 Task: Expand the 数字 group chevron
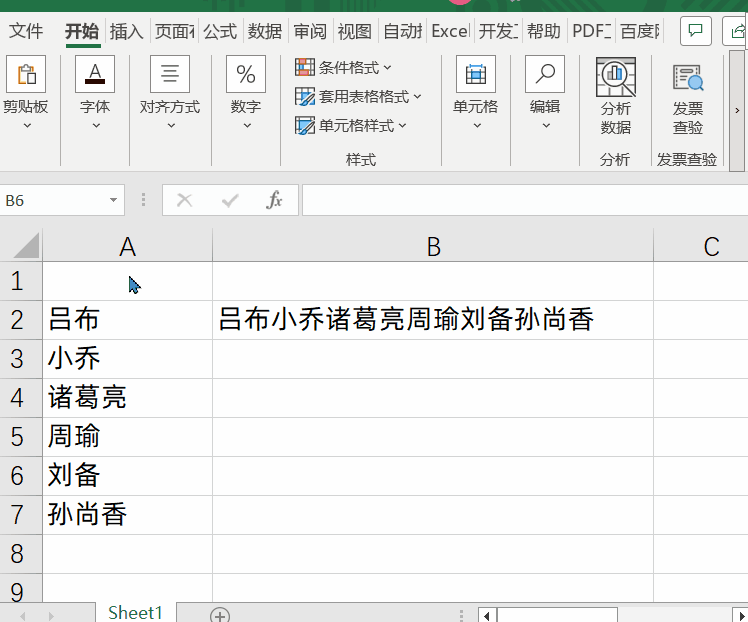click(247, 125)
